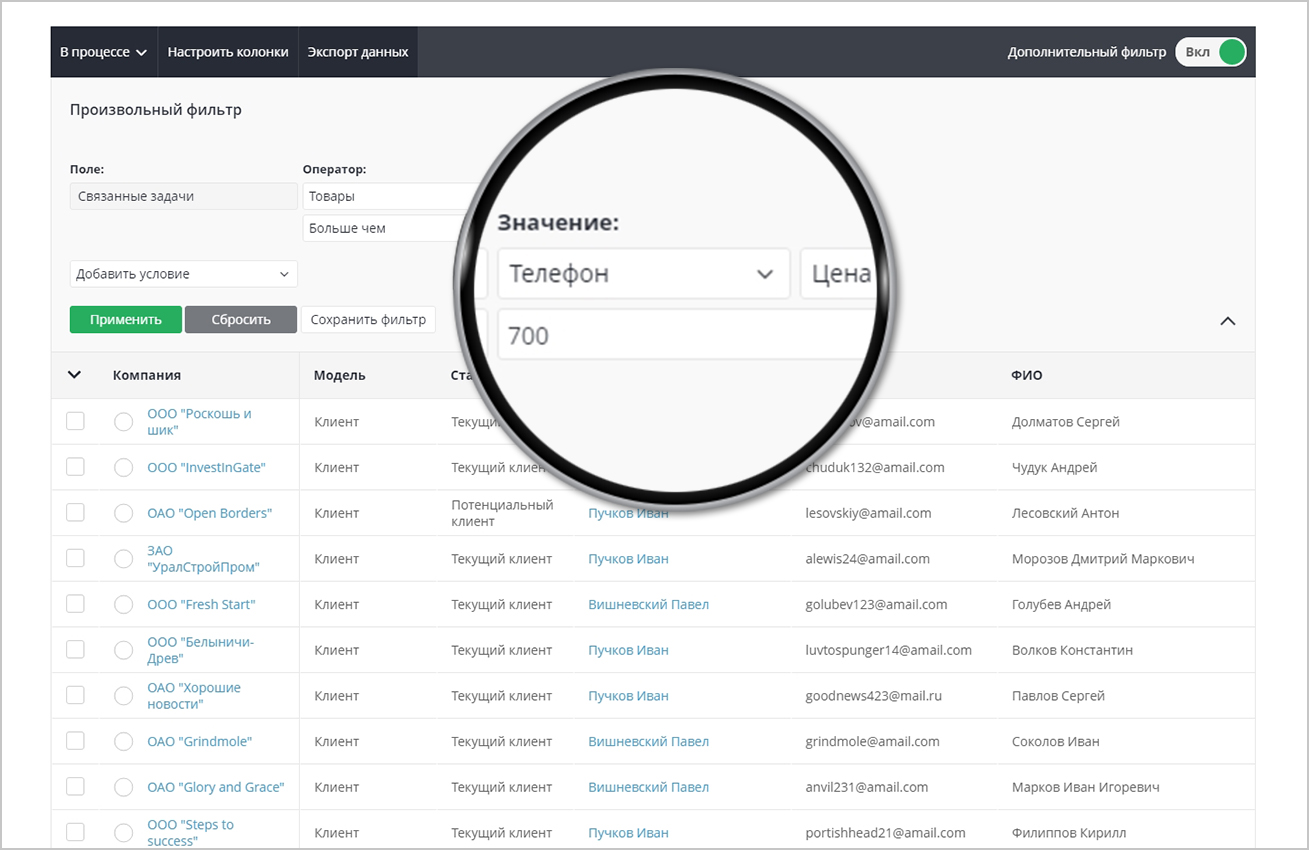This screenshot has width=1309, height=850.
Task: Click the round marker for ОАО "Open Borders"
Action: [x=124, y=513]
